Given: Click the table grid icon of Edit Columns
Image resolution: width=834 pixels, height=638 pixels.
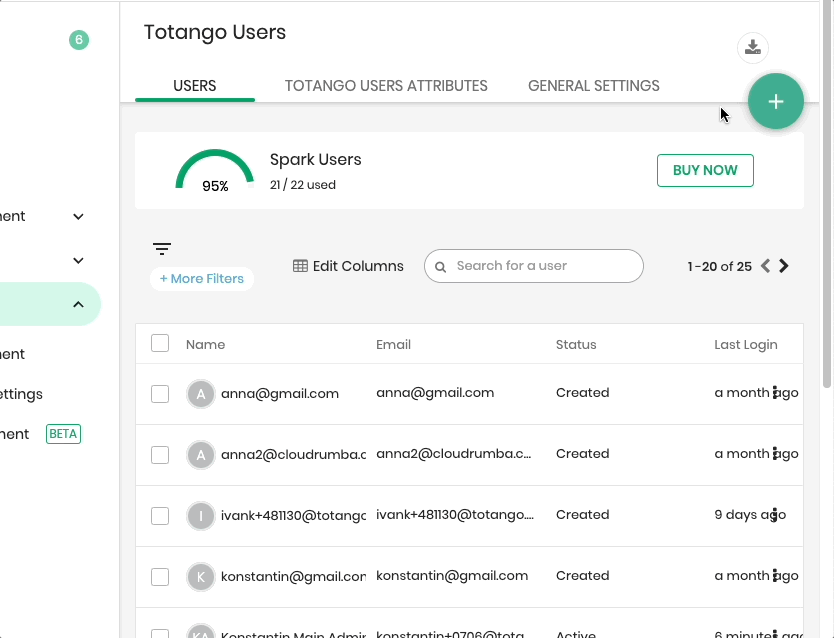Looking at the screenshot, I should pos(300,266).
